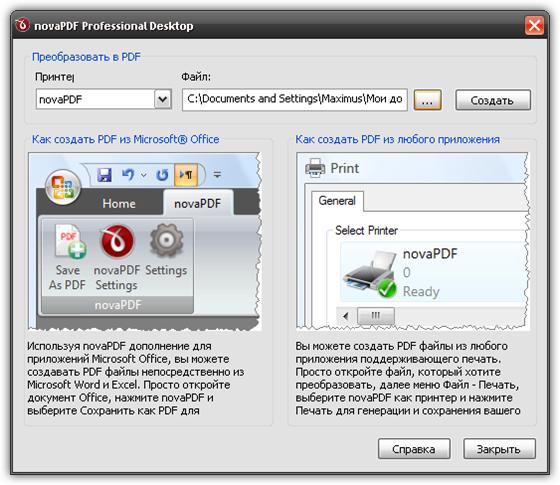The image size is (560, 485).
Task: Close the novaPDF Professional Desktop window
Action: coord(534,26)
